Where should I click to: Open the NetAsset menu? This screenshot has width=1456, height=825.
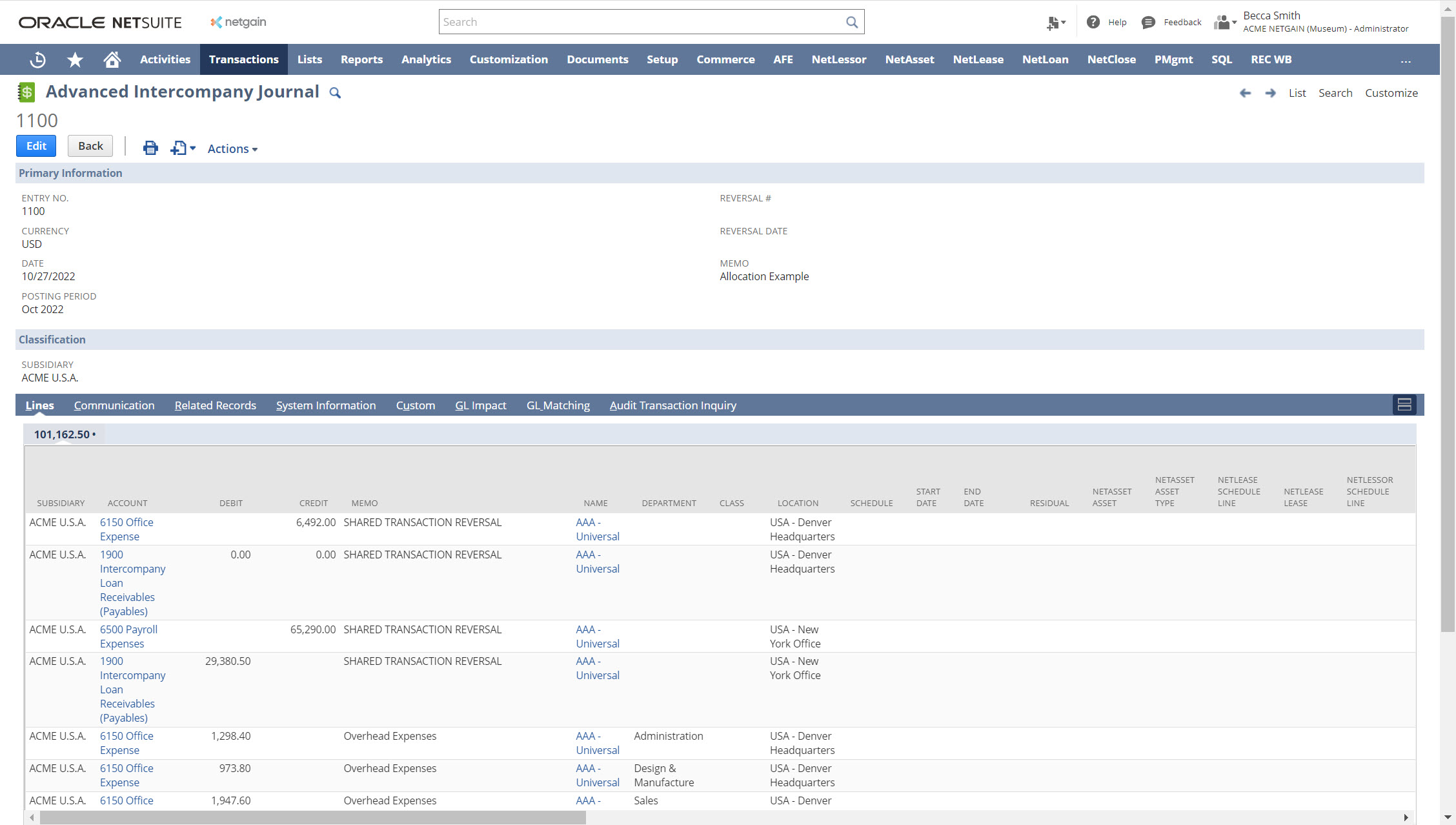[x=909, y=59]
